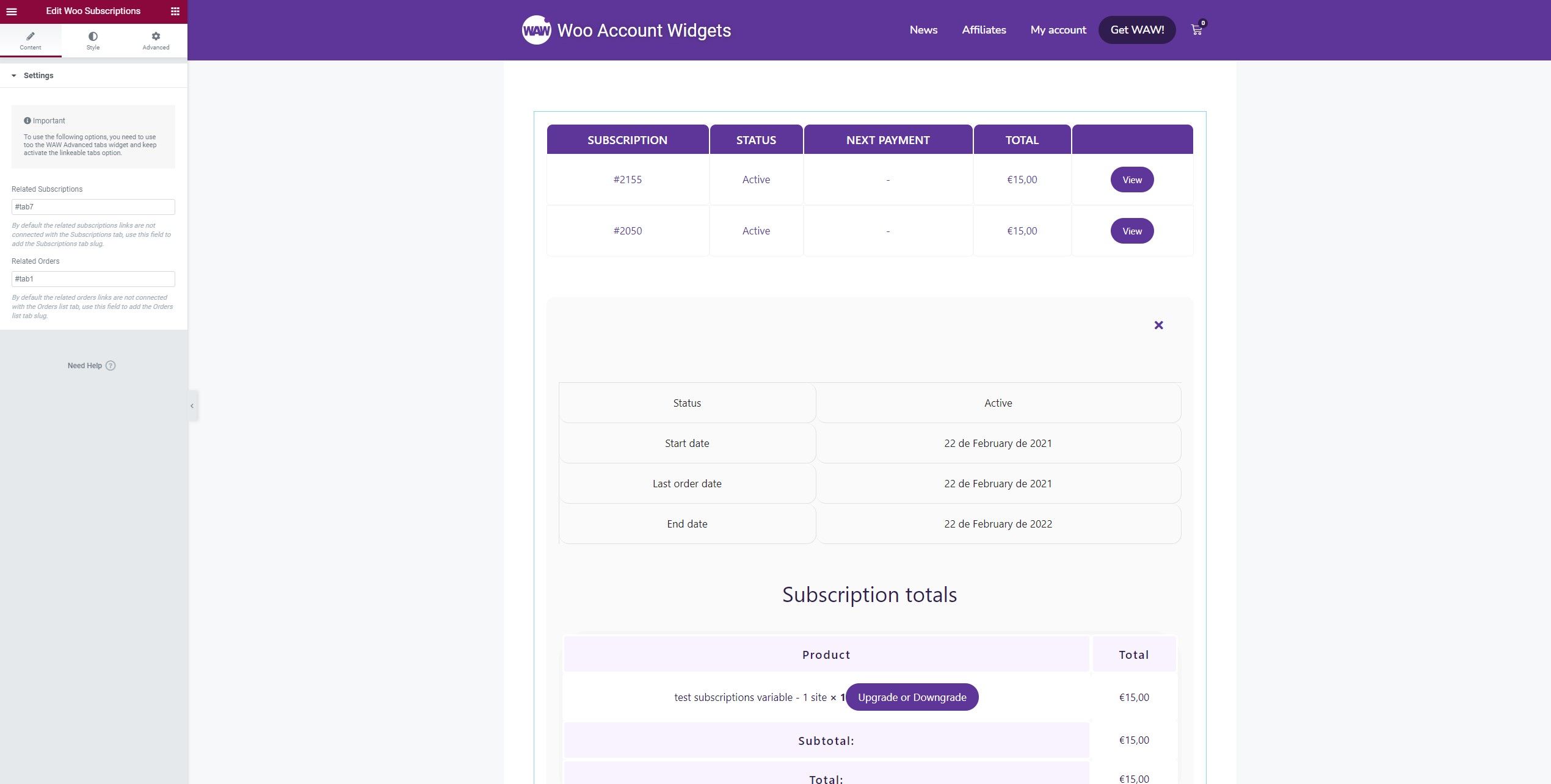Click the Start date label
Viewport: 1551px width, 784px height.
(687, 443)
